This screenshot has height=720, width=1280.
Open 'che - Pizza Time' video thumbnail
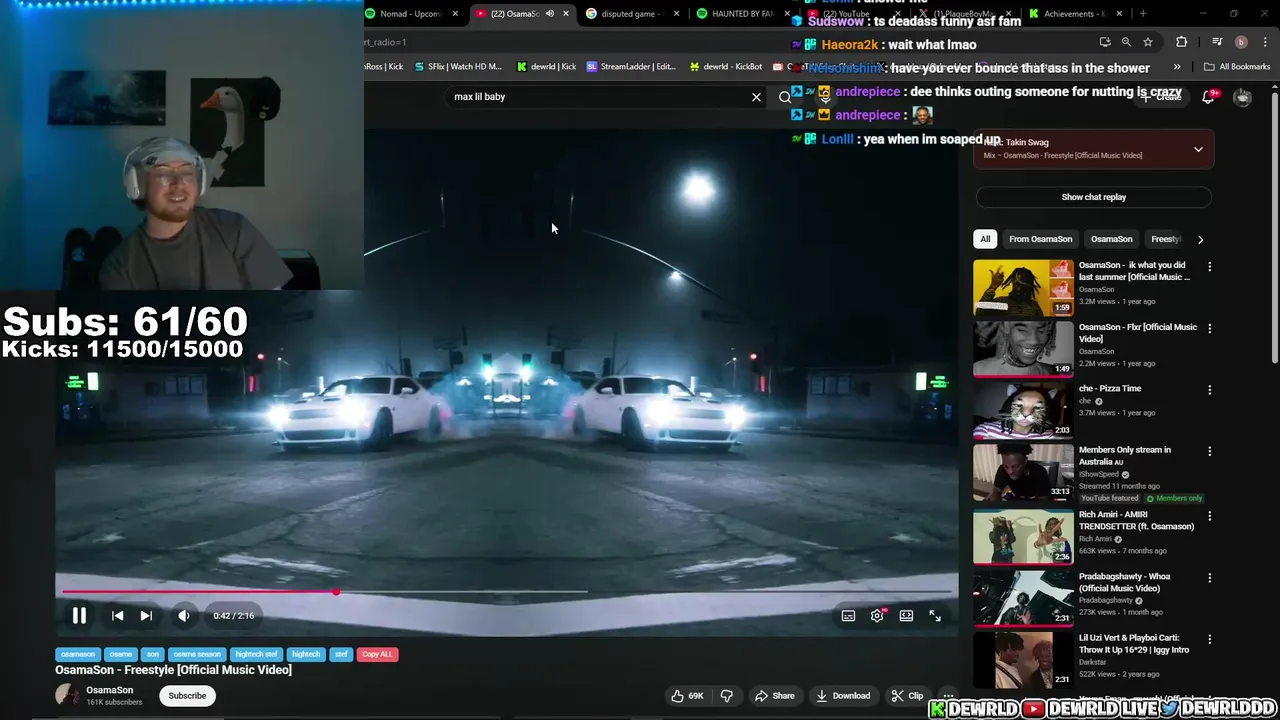[1023, 410]
